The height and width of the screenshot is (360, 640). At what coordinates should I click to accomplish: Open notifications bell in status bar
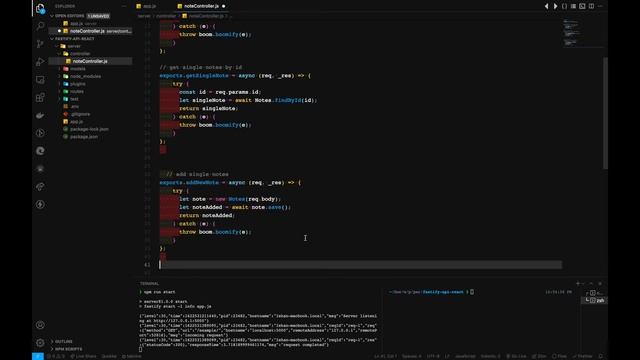[x=600, y=356]
